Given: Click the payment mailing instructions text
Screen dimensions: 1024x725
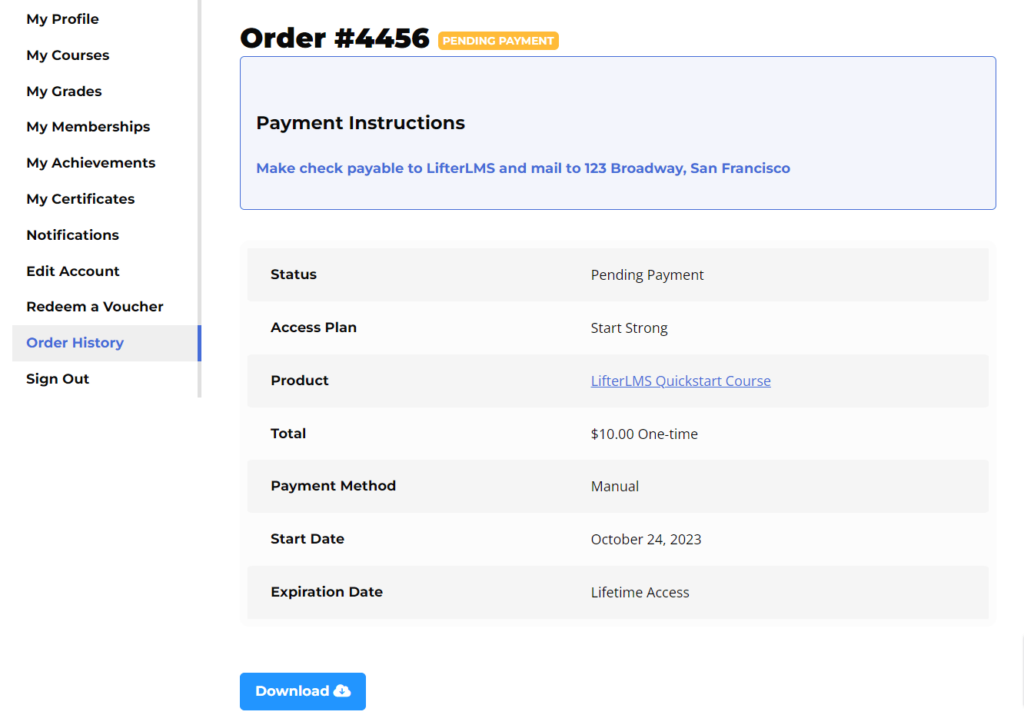Looking at the screenshot, I should coord(523,168).
